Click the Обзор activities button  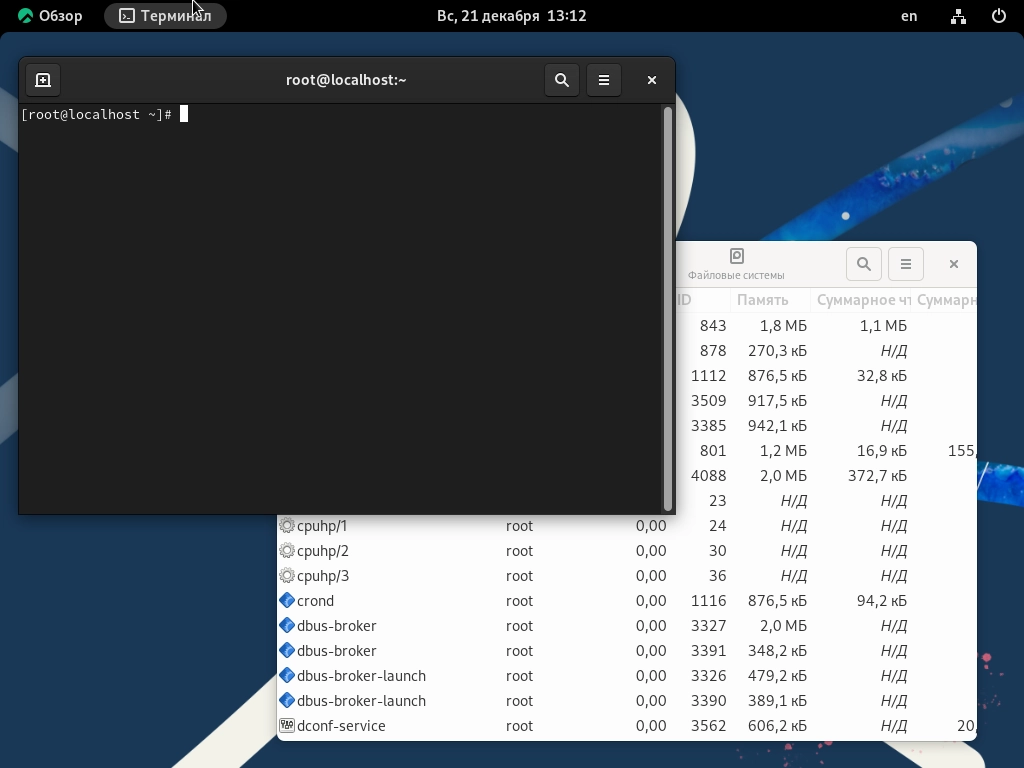50,16
